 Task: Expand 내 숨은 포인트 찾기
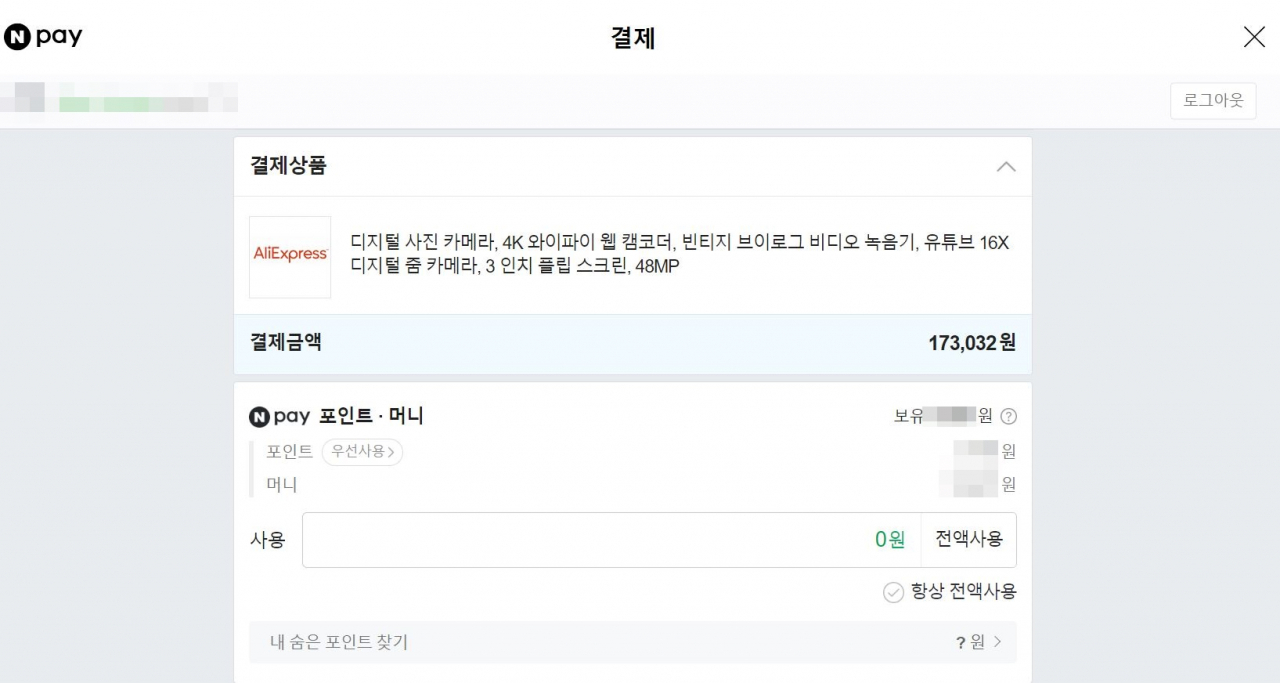(632, 642)
